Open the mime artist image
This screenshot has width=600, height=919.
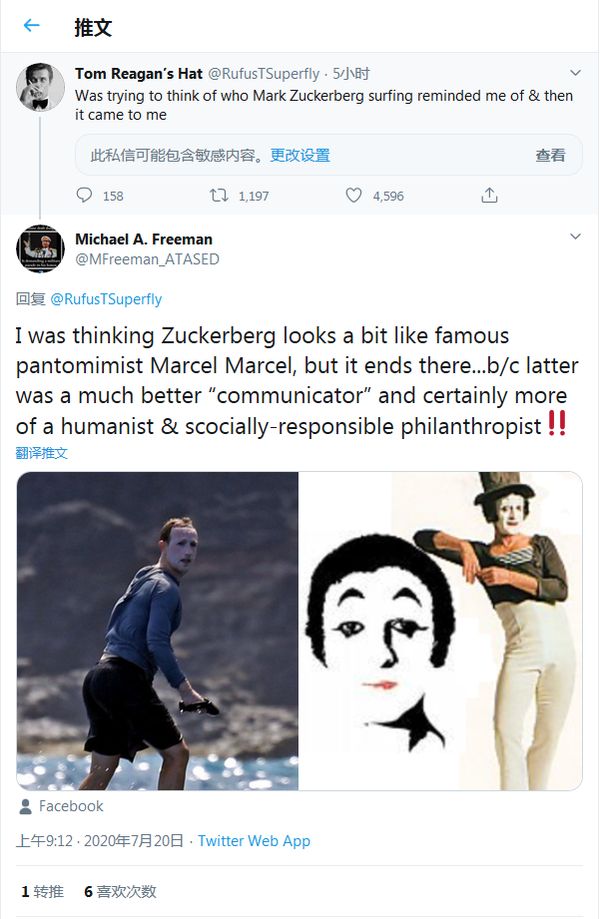441,630
